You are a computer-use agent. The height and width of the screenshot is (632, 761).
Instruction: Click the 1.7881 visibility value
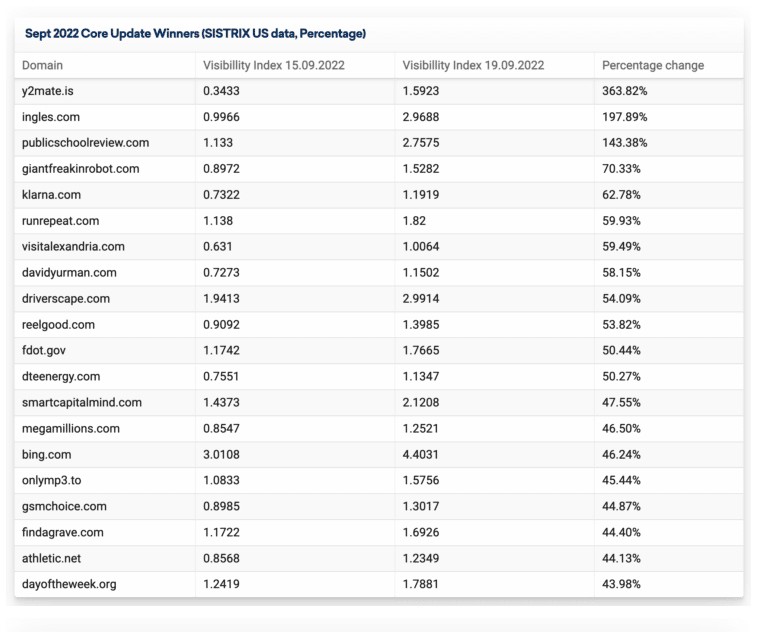coord(420,584)
